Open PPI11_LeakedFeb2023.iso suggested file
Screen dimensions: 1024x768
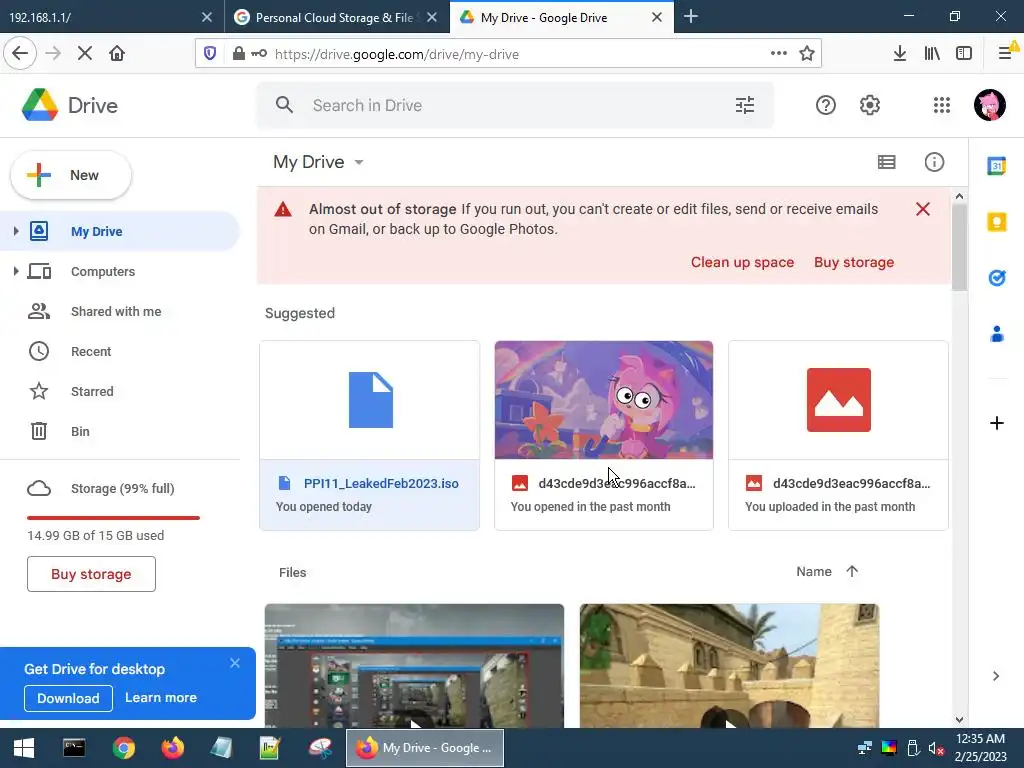click(x=370, y=435)
